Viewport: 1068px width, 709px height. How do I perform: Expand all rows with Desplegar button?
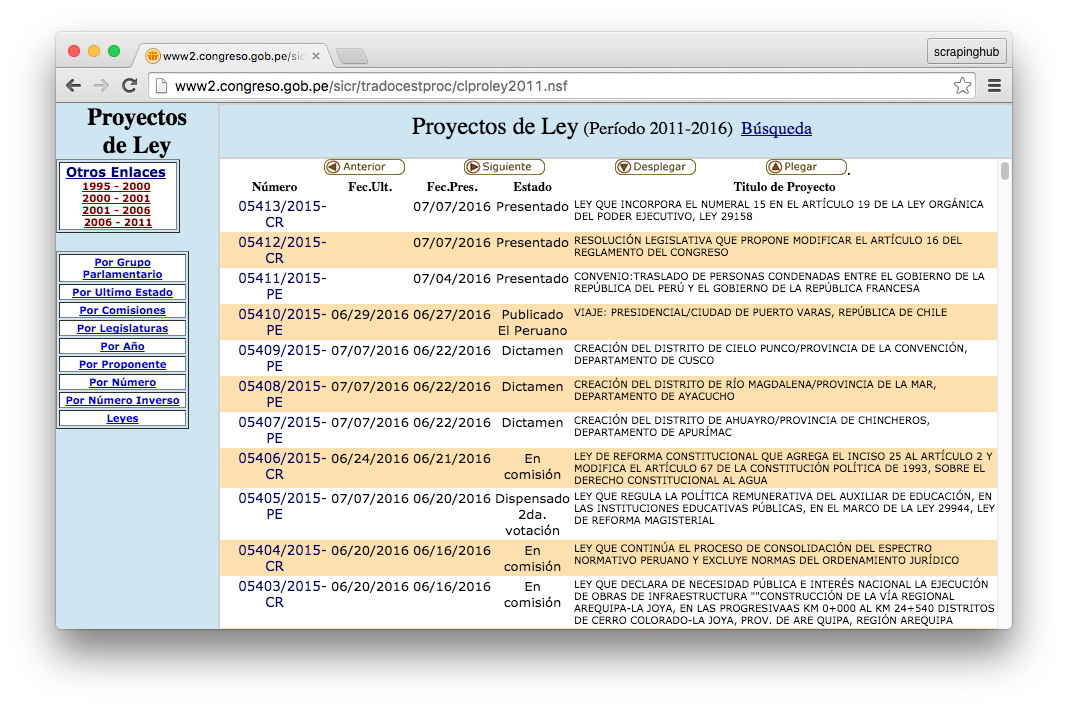pyautogui.click(x=655, y=167)
